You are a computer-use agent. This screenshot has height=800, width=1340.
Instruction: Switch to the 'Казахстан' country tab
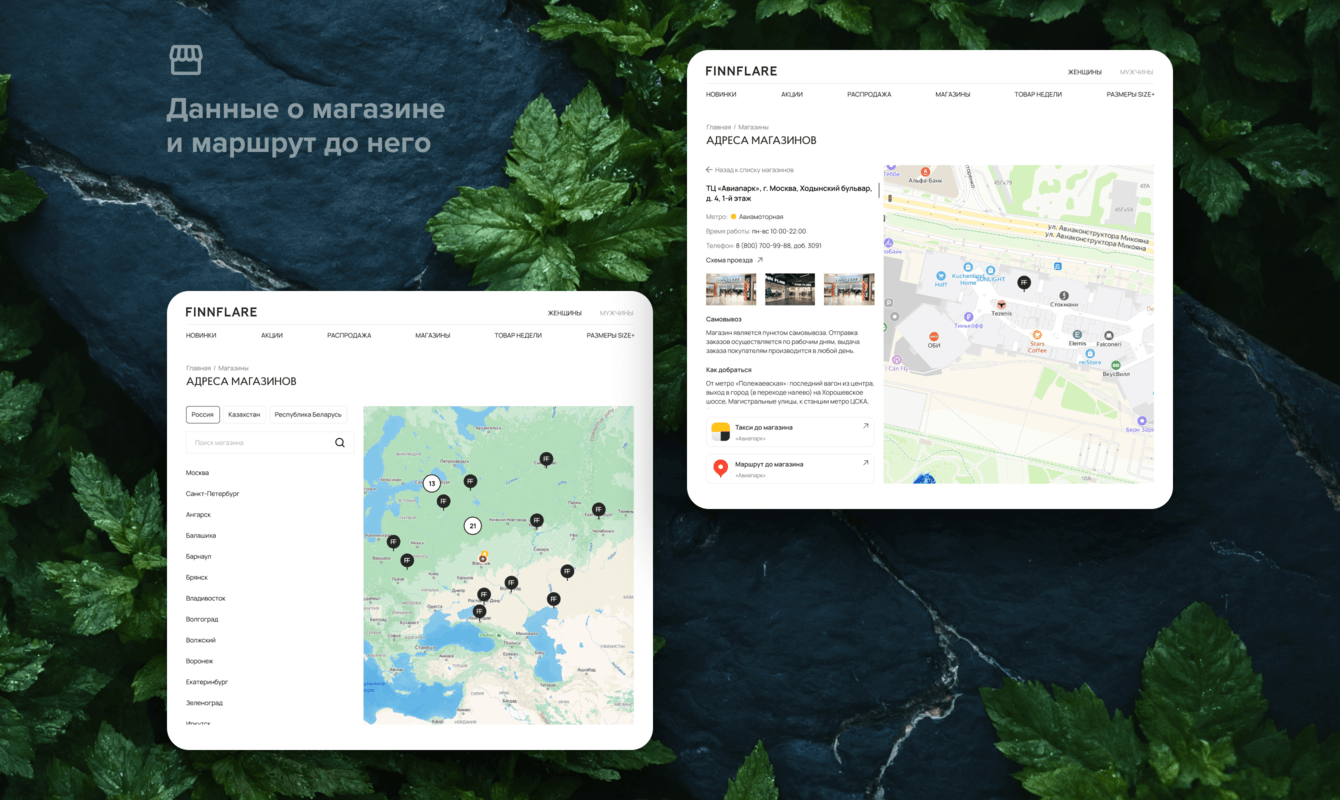click(244, 414)
